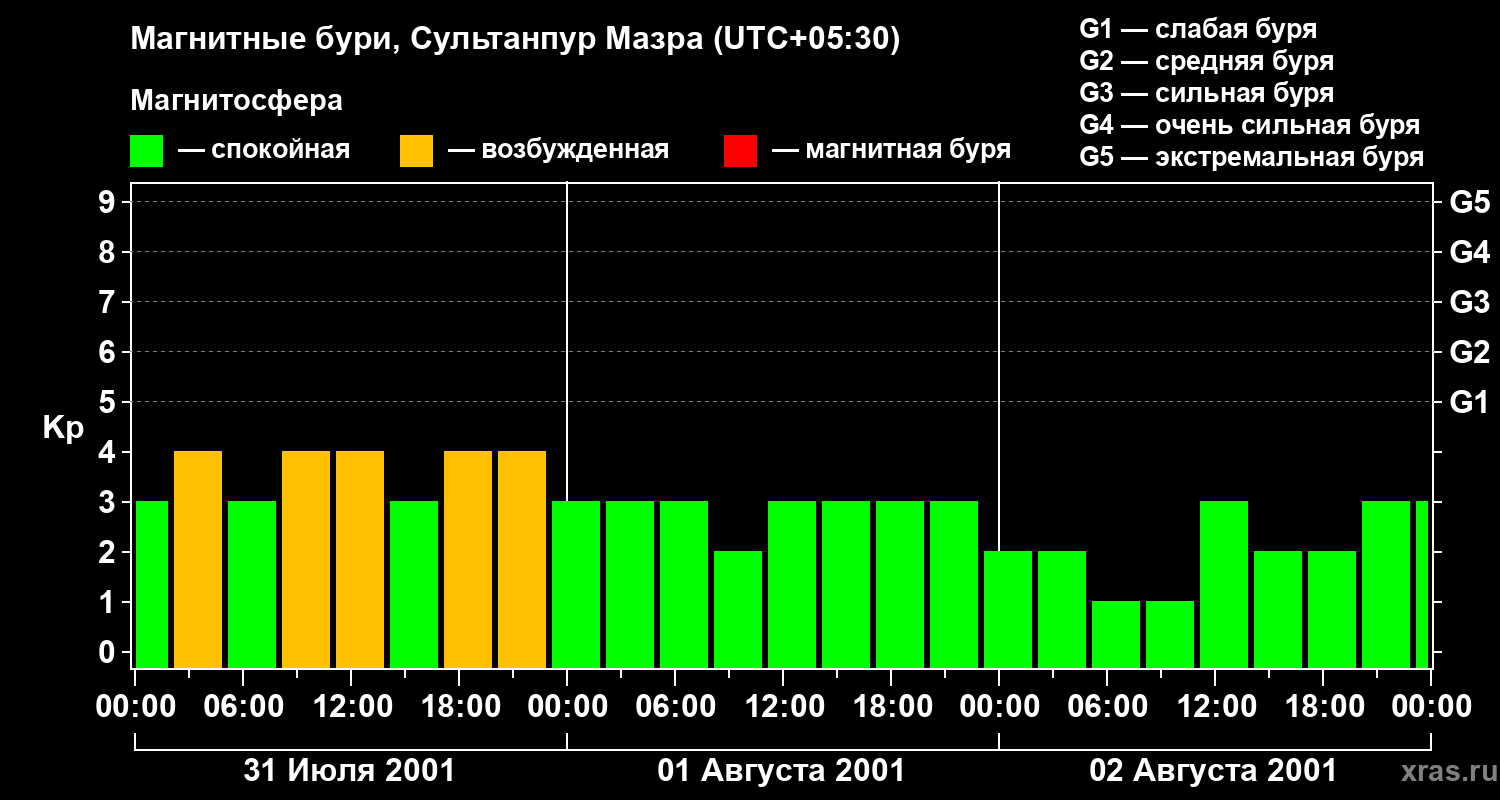
Task: Click the "Магнитосфера" heading
Action: (x=236, y=101)
